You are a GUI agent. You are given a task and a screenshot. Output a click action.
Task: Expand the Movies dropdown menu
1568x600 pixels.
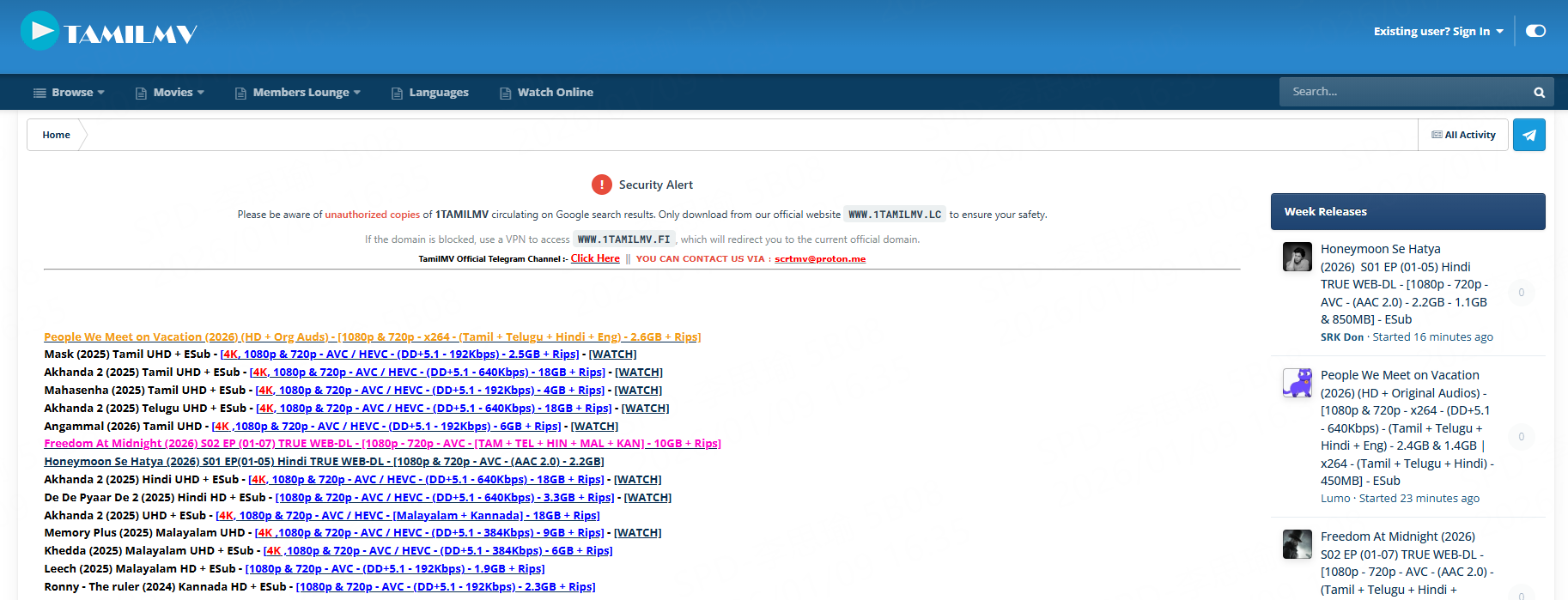click(170, 93)
